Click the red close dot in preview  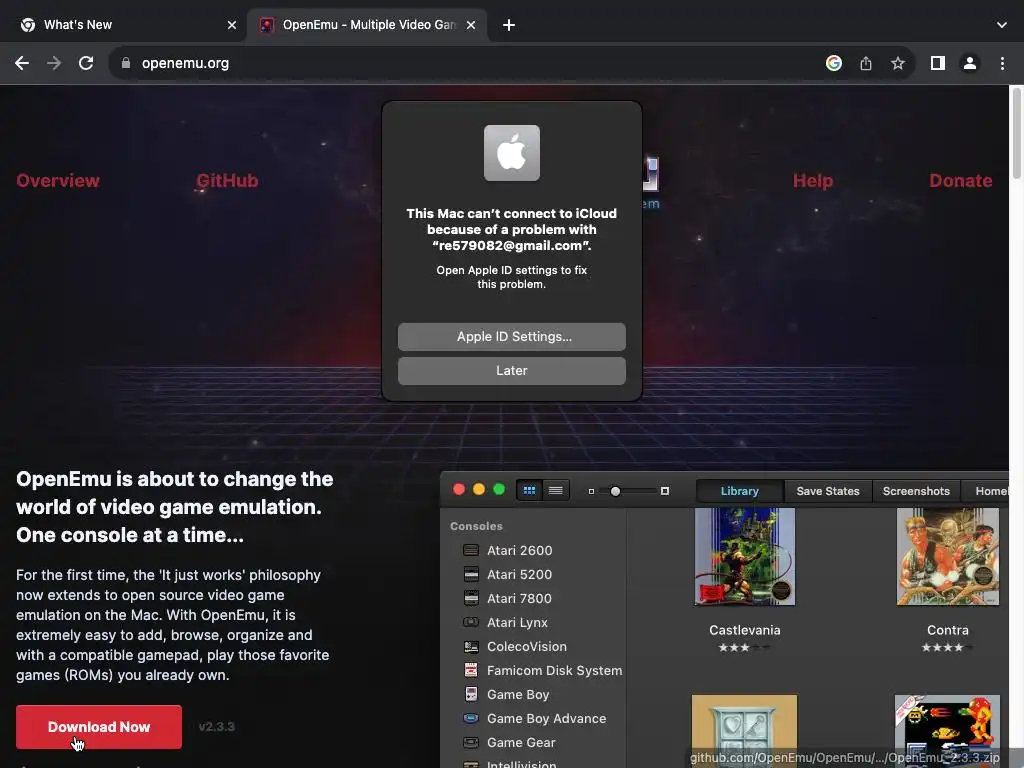459,490
